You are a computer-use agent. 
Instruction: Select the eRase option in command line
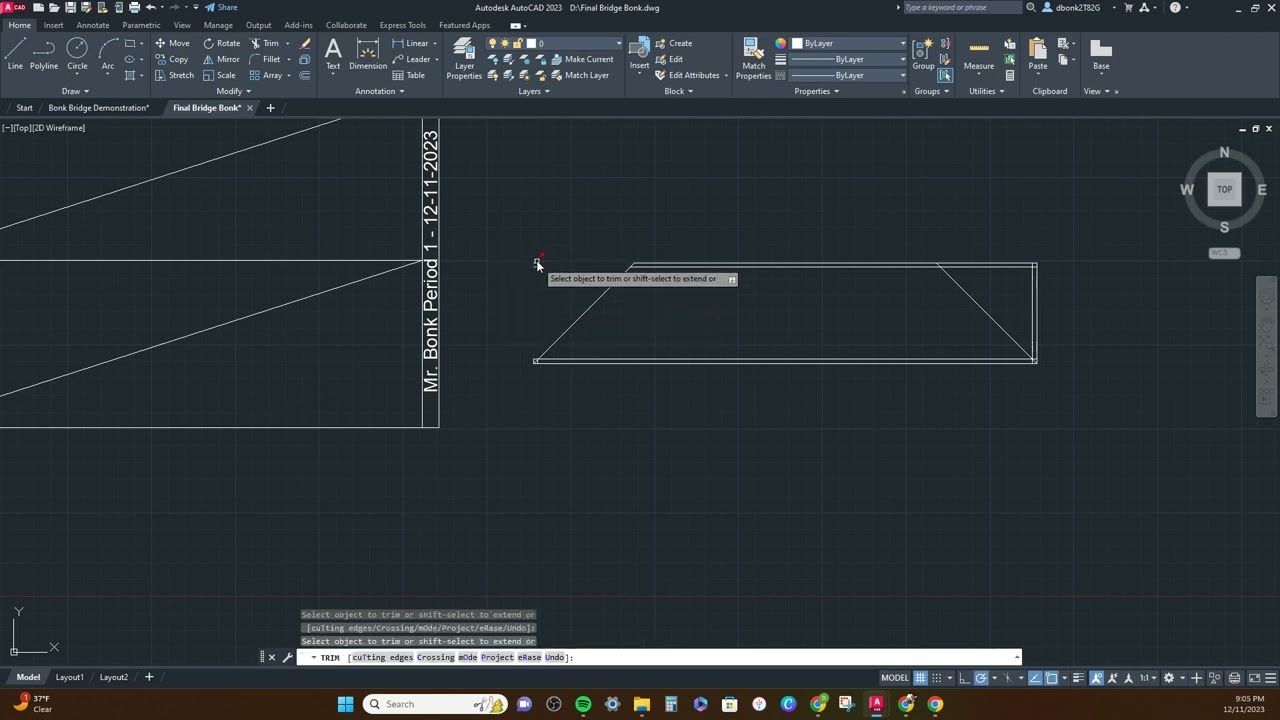[x=528, y=657]
